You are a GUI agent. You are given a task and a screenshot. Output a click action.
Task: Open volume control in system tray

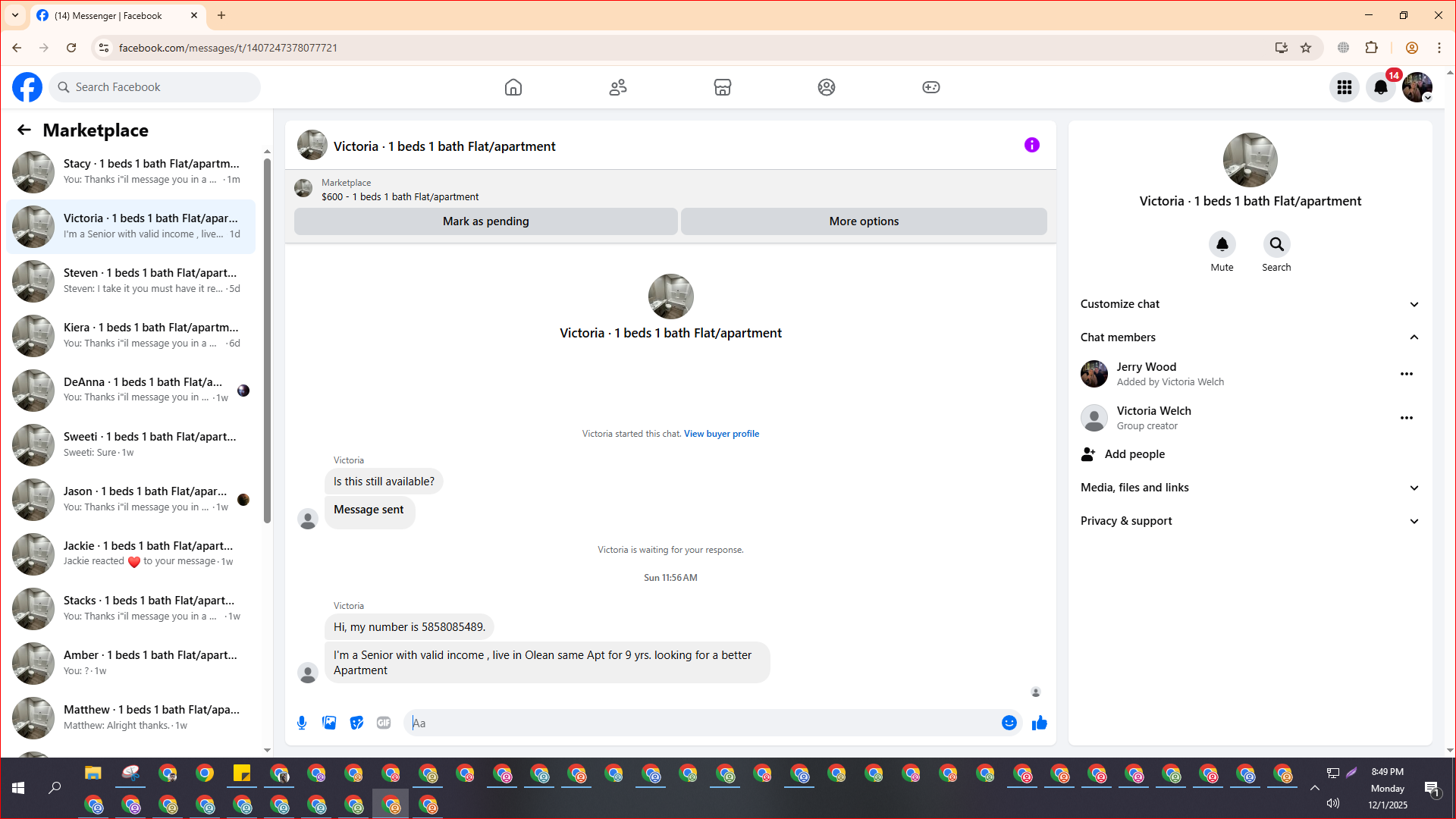[x=1333, y=803]
